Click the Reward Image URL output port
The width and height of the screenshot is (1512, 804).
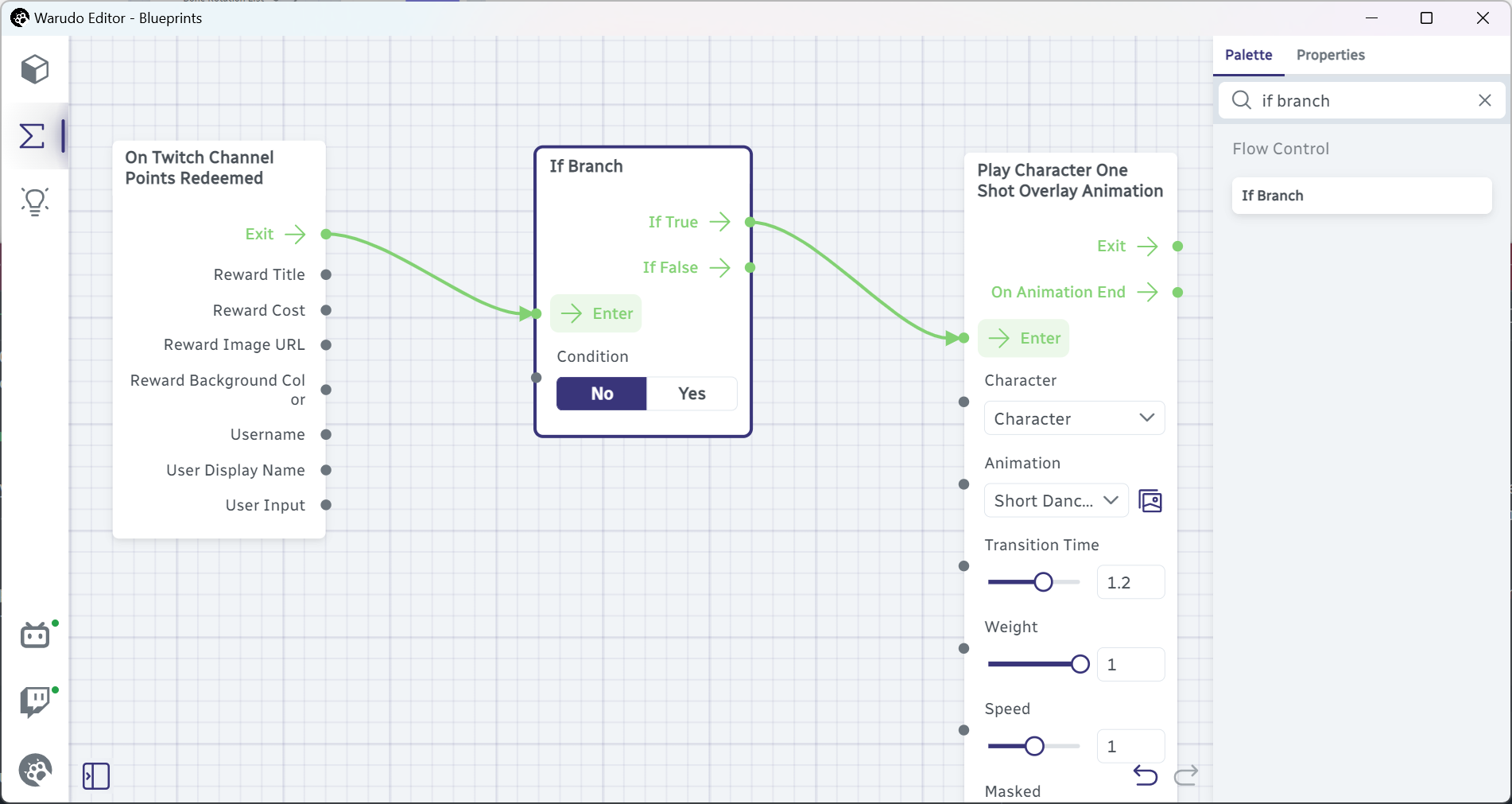pos(326,345)
